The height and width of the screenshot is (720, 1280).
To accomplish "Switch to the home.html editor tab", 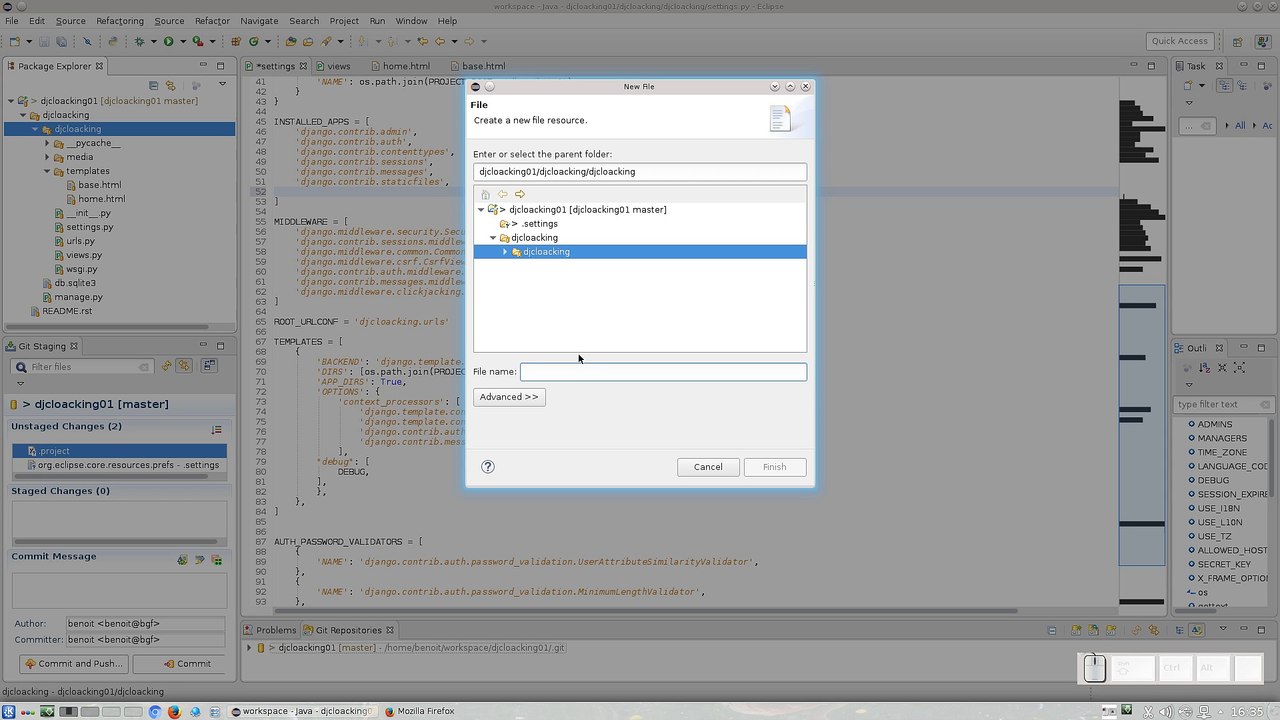I will point(406,66).
